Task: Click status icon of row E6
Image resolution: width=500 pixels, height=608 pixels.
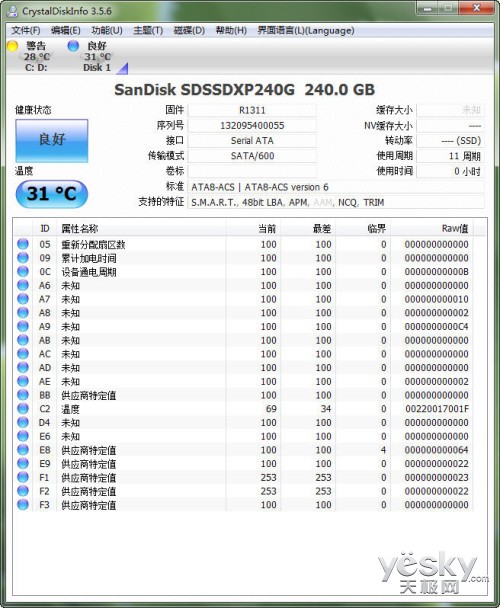Action: click(x=23, y=436)
